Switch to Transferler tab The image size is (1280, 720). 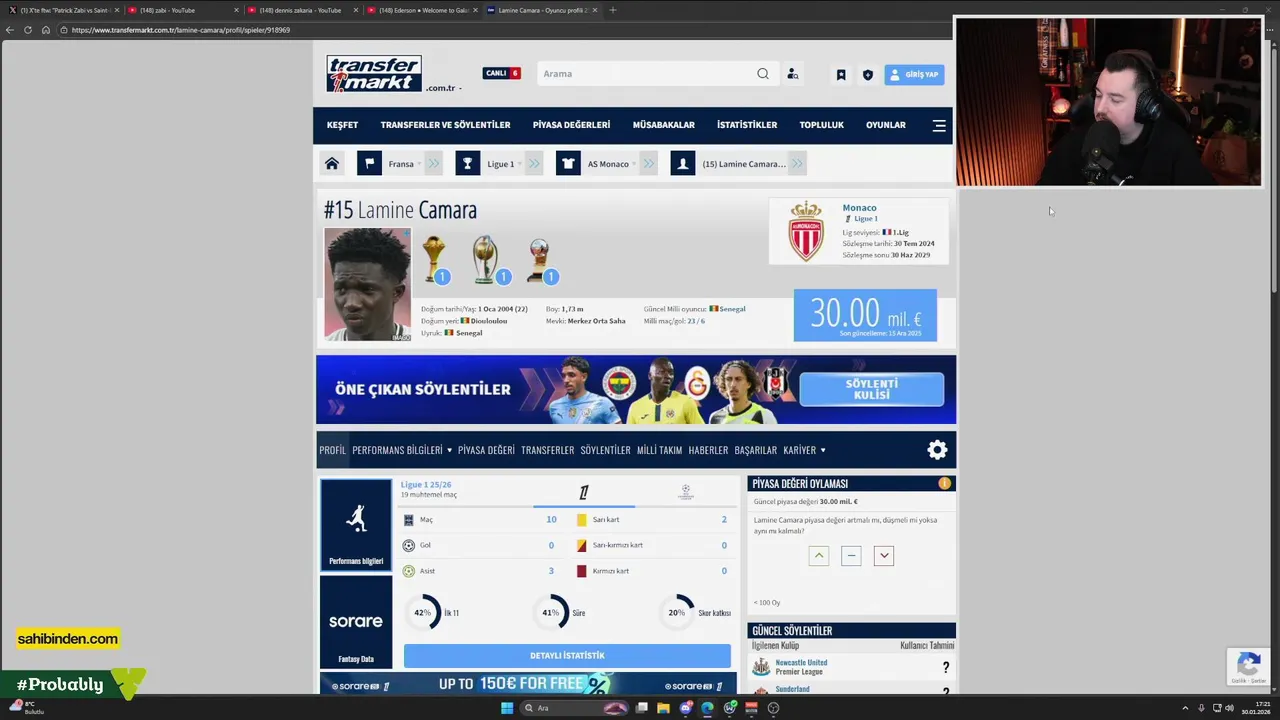(x=548, y=450)
